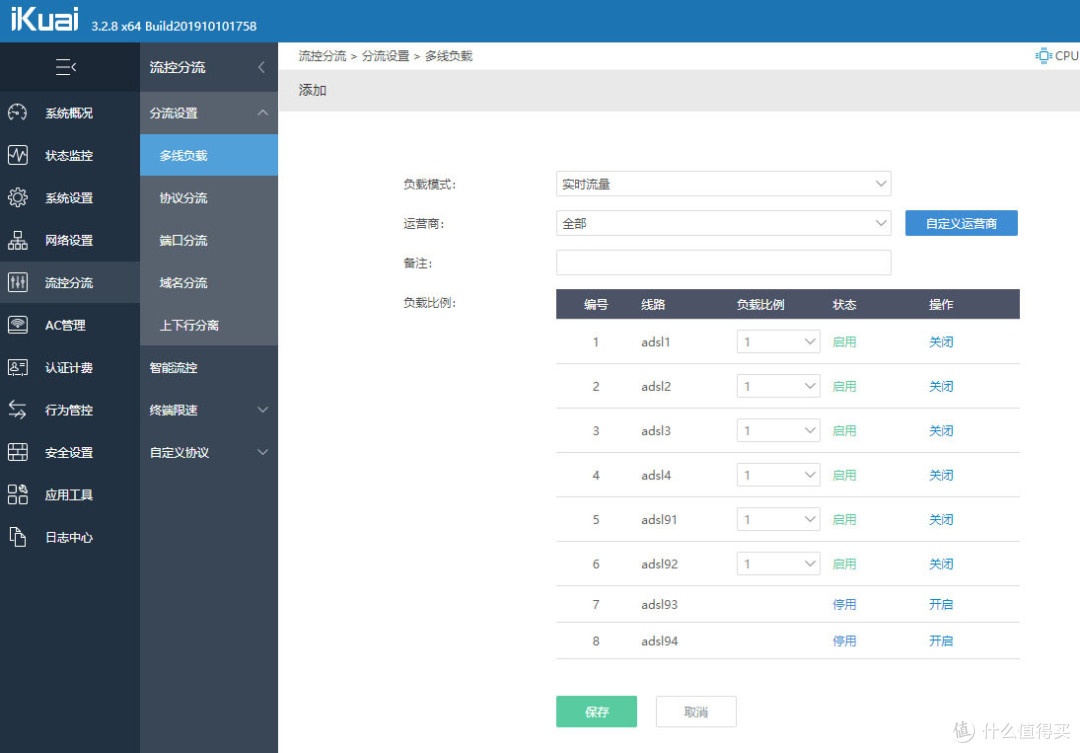
Task: Open the 运营商 dropdown set to 全部
Action: tap(723, 223)
